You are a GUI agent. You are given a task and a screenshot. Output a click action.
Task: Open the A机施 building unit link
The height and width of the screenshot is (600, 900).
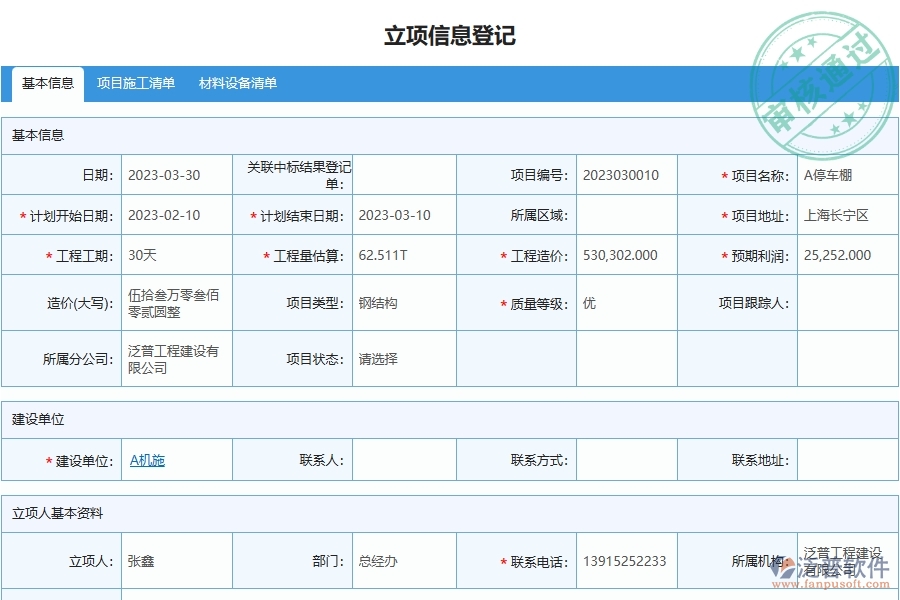point(146,459)
